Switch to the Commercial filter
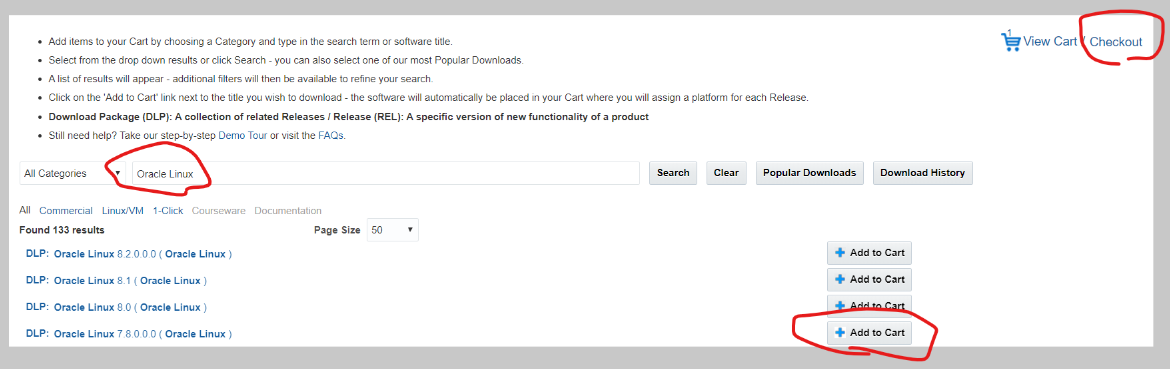 click(x=66, y=211)
